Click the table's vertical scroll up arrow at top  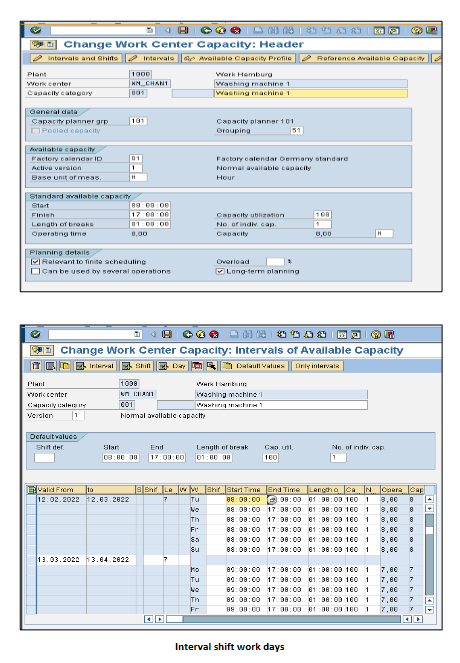point(429,499)
